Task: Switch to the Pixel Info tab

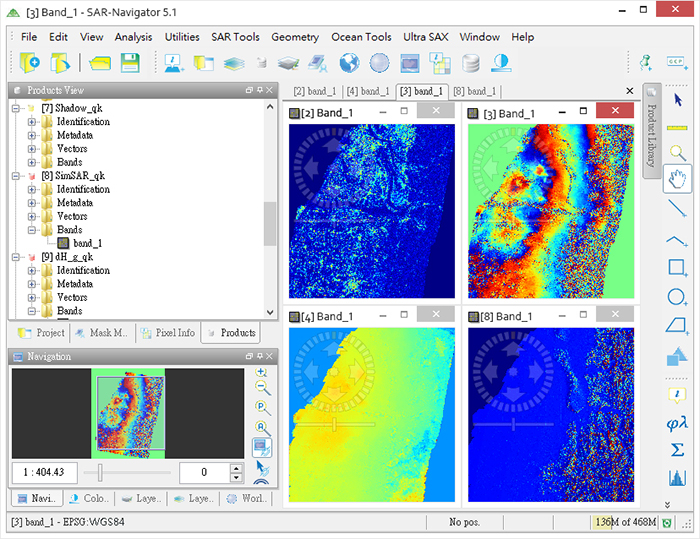Action: (x=168, y=333)
